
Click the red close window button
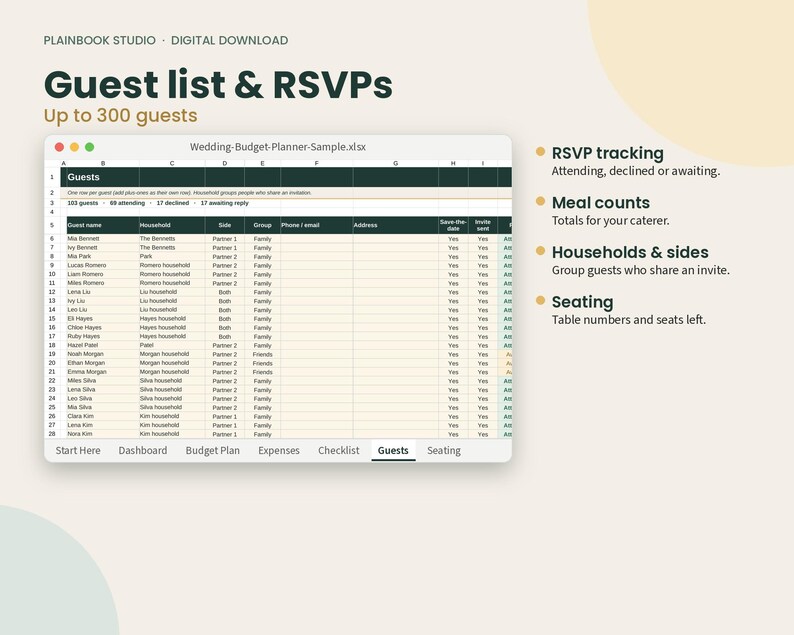pos(59,147)
